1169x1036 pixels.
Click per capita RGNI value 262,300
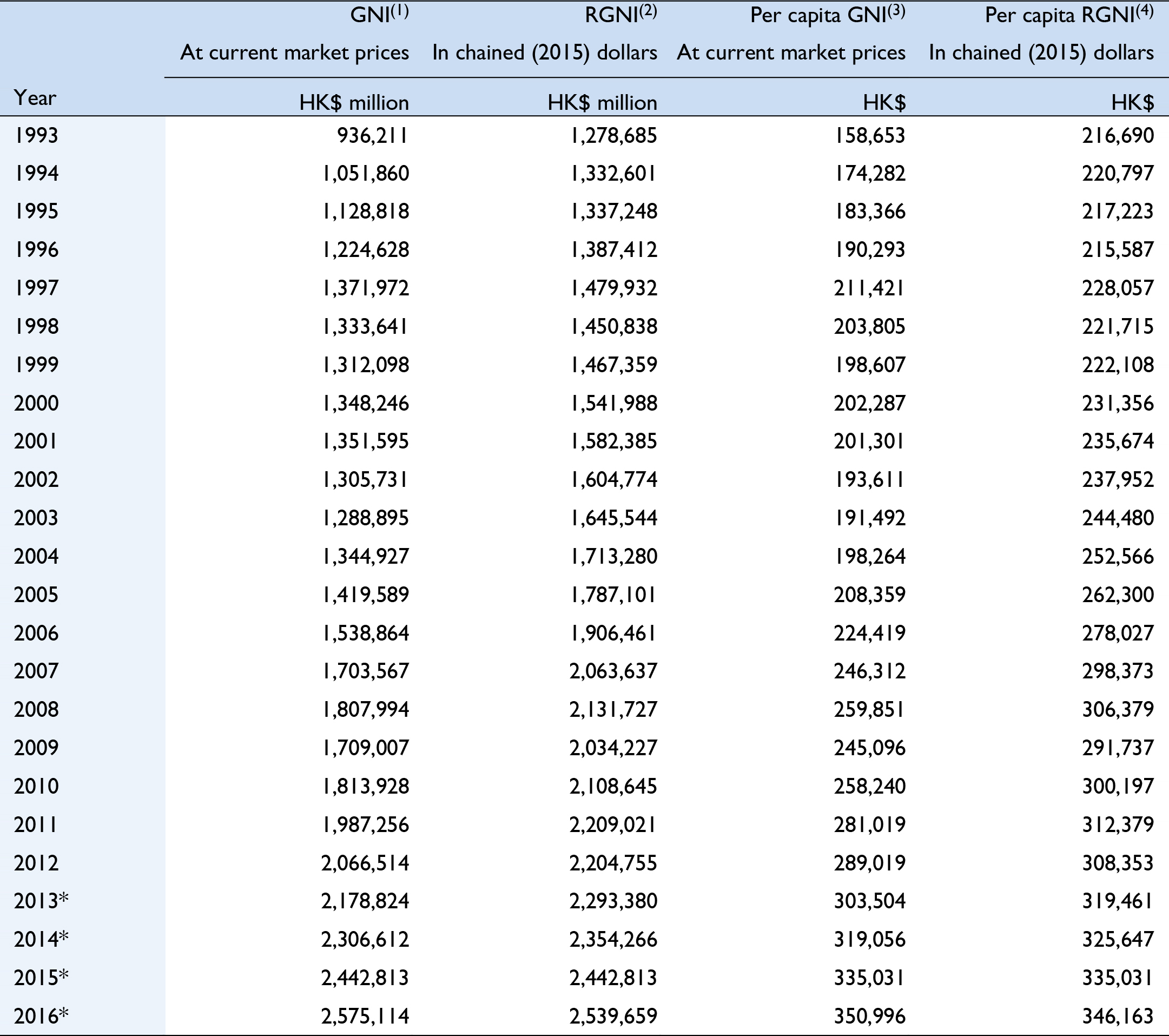point(1118,595)
